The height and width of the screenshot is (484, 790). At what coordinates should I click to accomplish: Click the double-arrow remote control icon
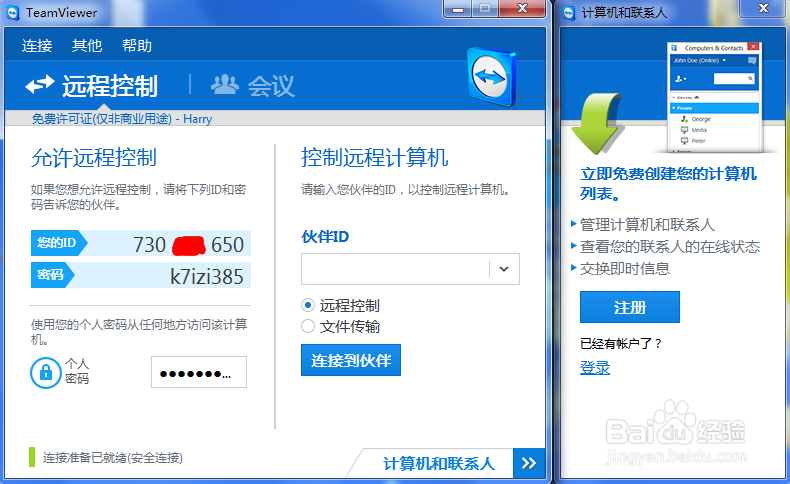coord(40,84)
